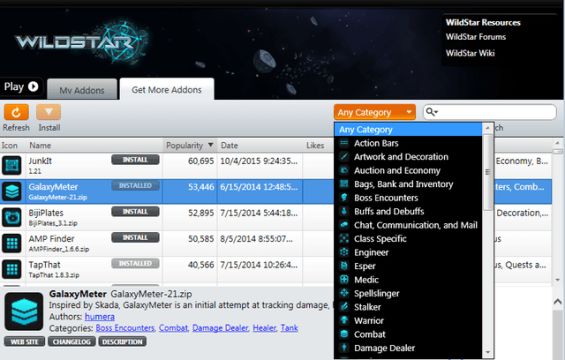The height and width of the screenshot is (360, 565).
Task: Open the WEB SITE button
Action: pyautogui.click(x=25, y=341)
